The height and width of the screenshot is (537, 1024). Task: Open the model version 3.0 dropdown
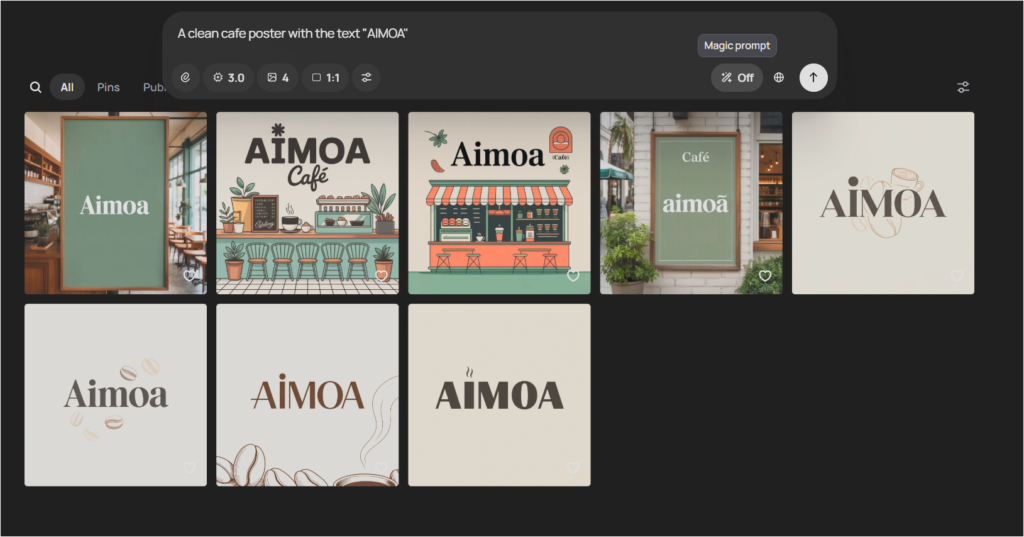tap(228, 77)
